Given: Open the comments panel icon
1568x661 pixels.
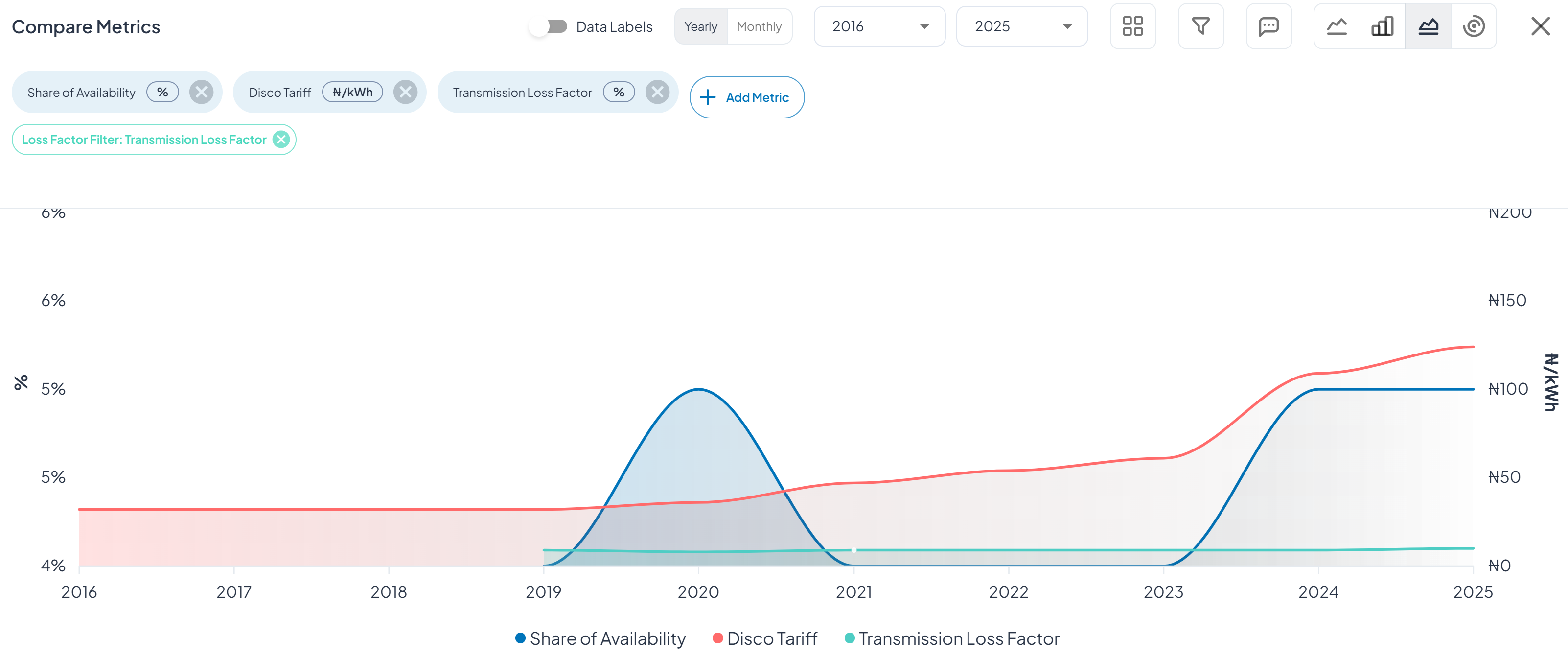Looking at the screenshot, I should [1269, 26].
